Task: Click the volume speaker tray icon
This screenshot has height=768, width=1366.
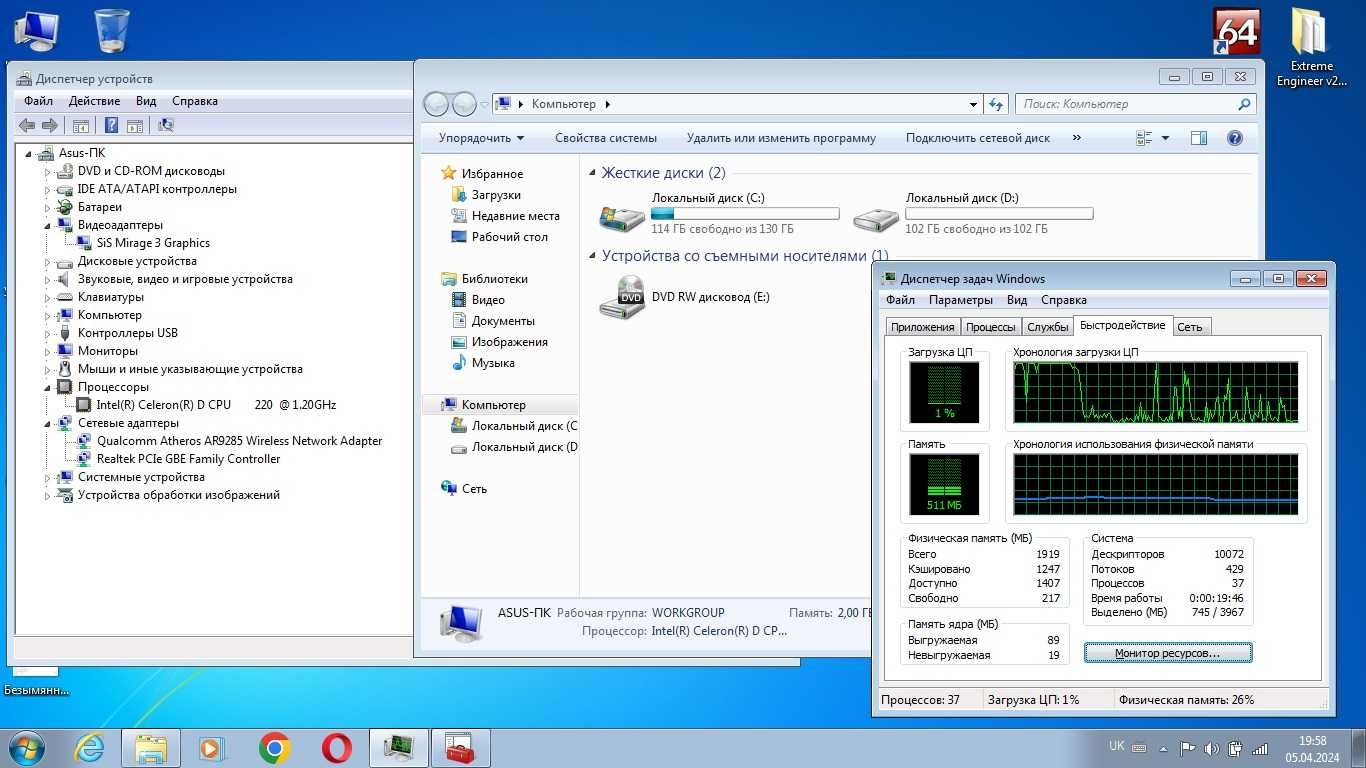Action: (1212, 747)
